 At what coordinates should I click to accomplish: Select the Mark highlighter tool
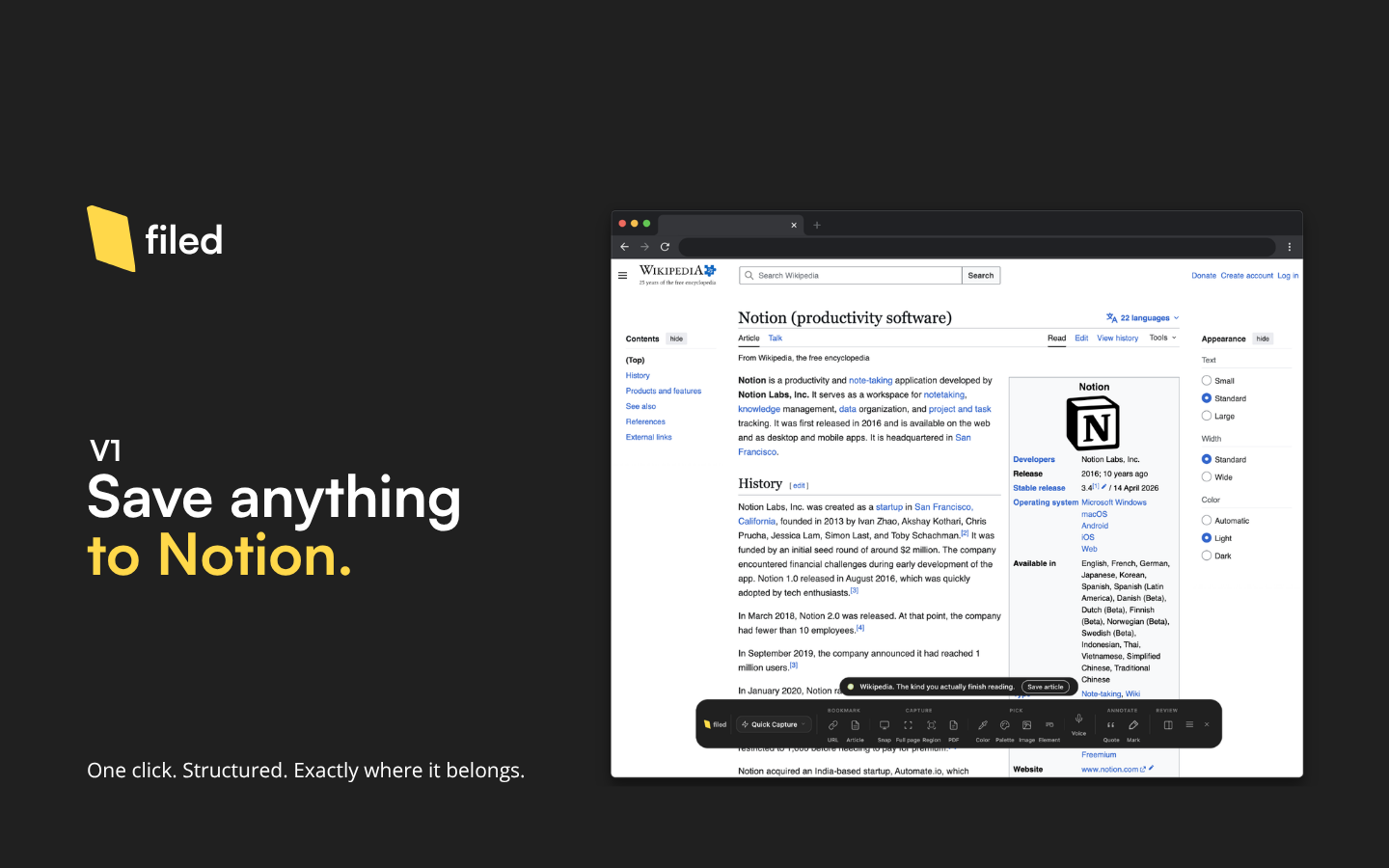click(x=1133, y=725)
